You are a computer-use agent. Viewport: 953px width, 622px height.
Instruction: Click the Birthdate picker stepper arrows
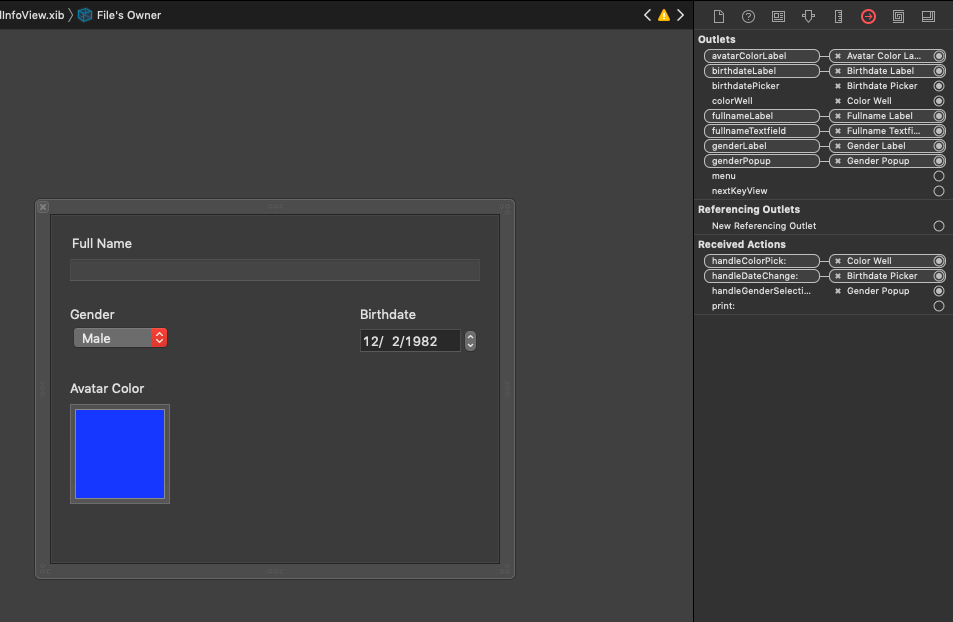coord(471,341)
